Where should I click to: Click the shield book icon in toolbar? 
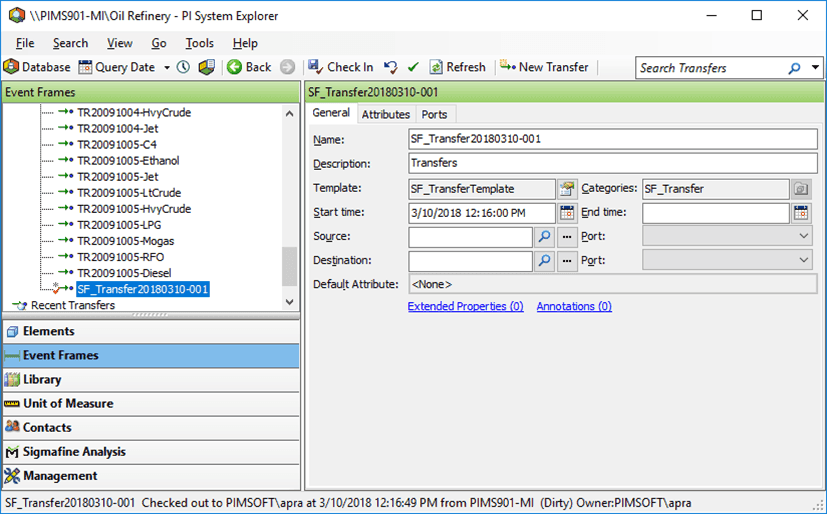point(207,67)
